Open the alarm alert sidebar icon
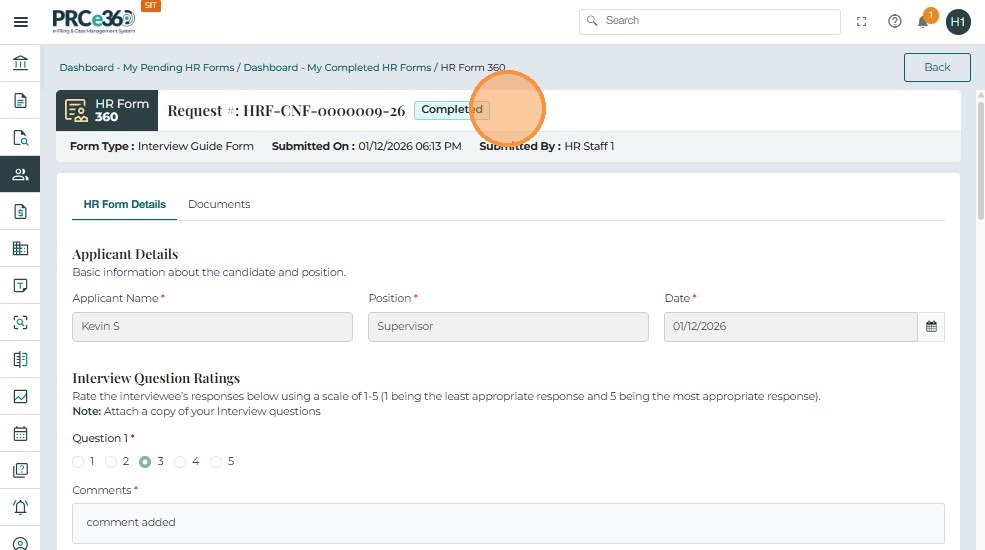The height and width of the screenshot is (550, 985). tap(20, 507)
